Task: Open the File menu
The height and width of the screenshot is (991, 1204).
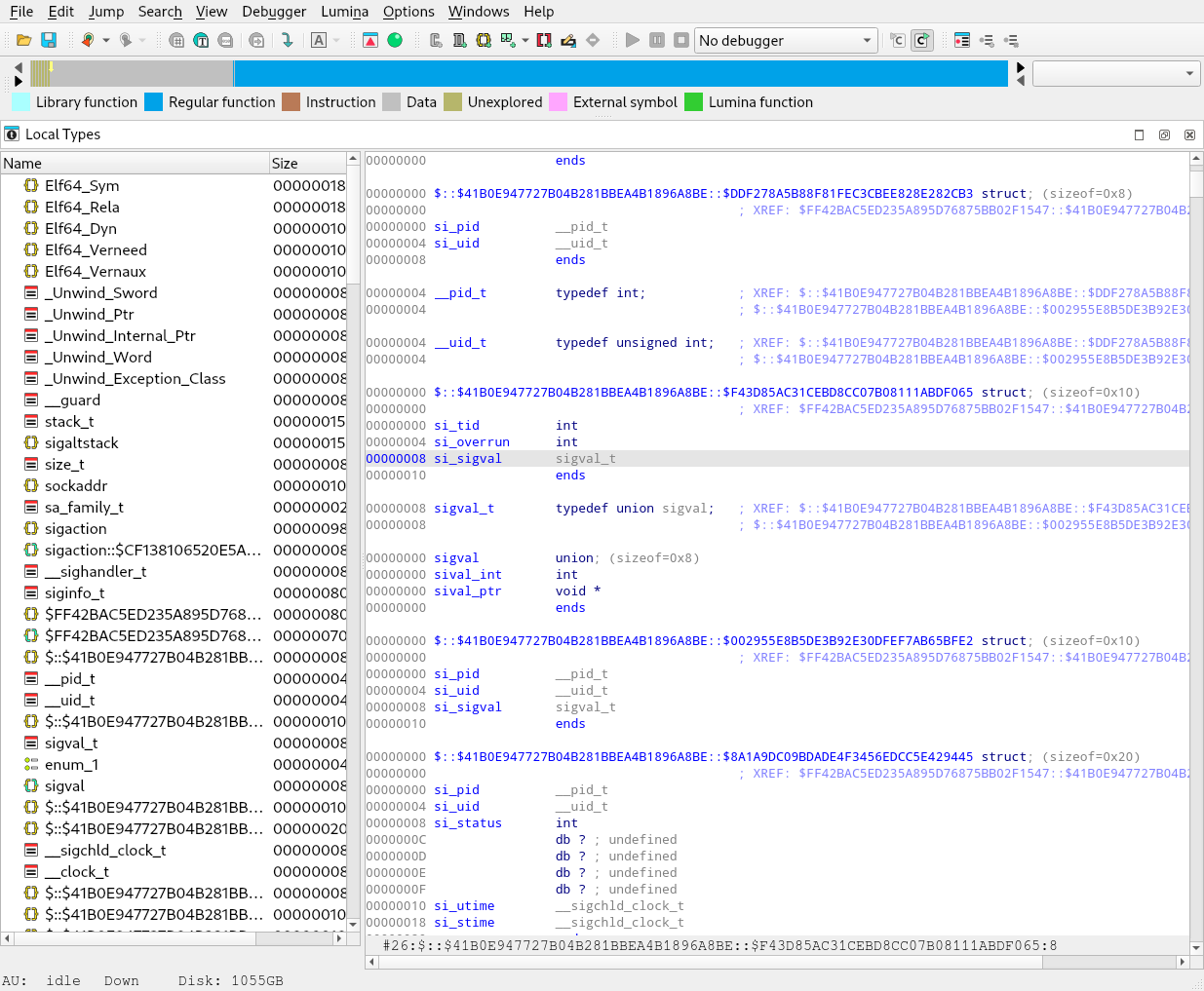Action: (x=21, y=12)
